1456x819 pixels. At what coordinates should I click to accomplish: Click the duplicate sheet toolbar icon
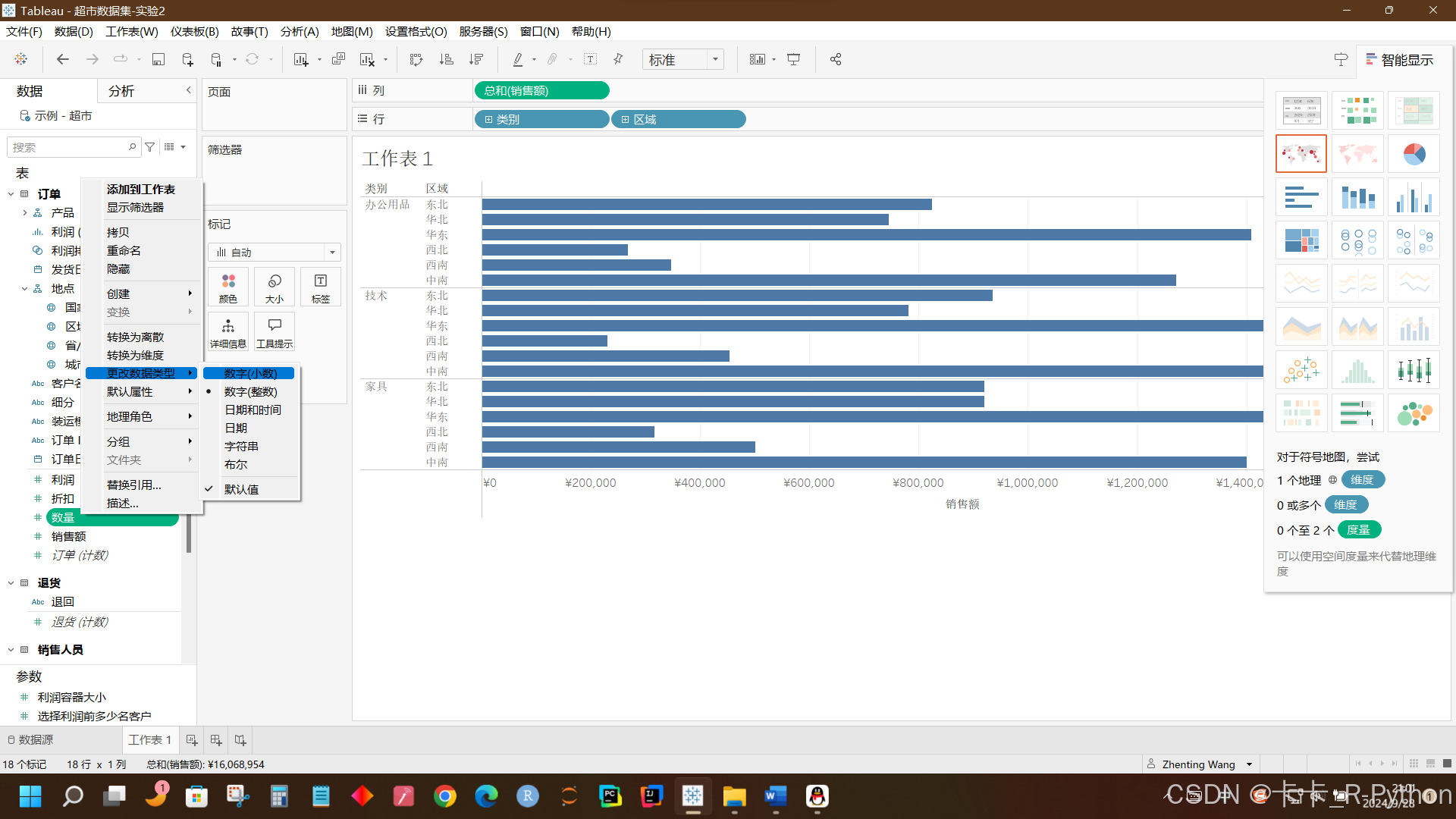tap(339, 59)
